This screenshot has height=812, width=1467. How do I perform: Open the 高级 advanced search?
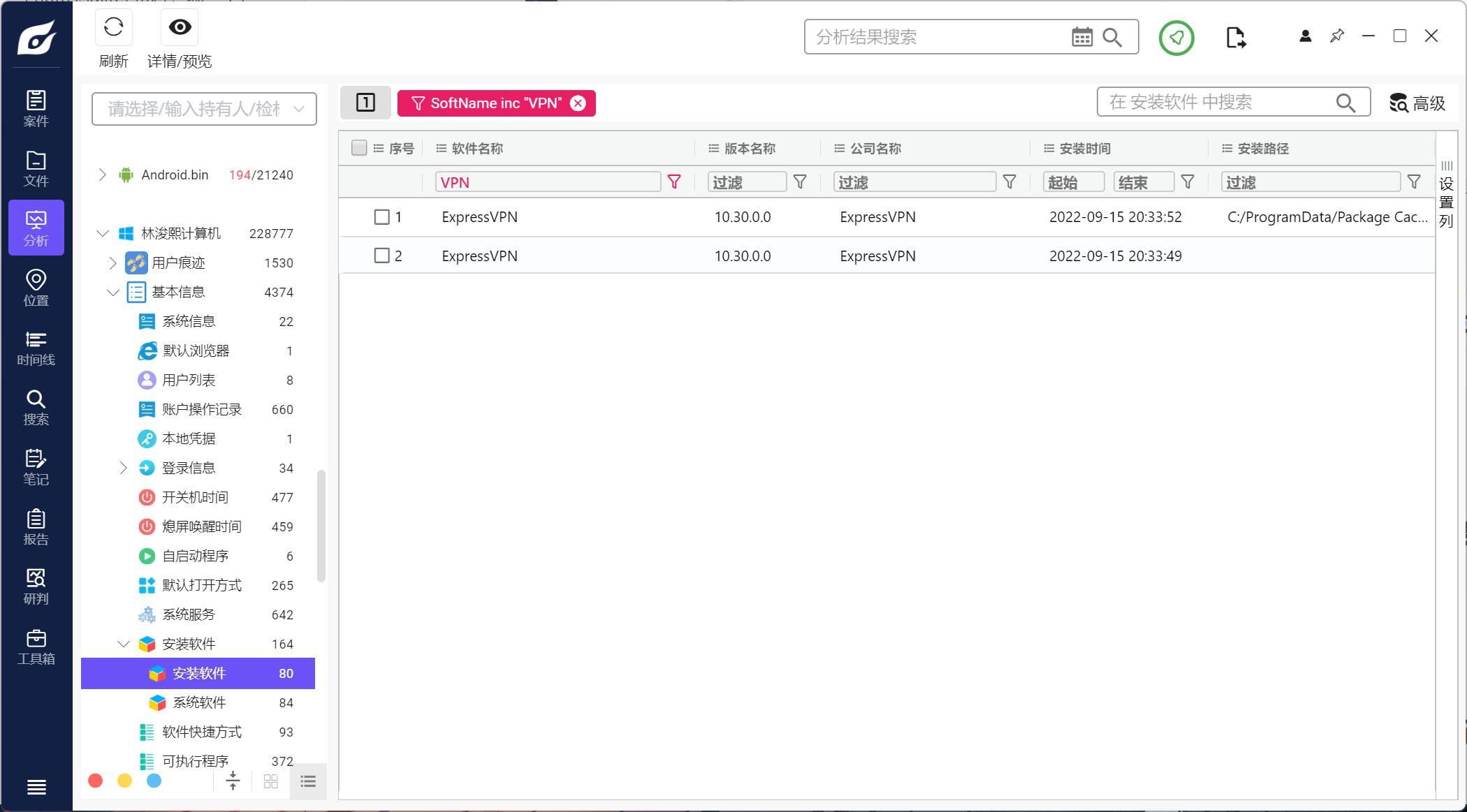(x=1417, y=103)
